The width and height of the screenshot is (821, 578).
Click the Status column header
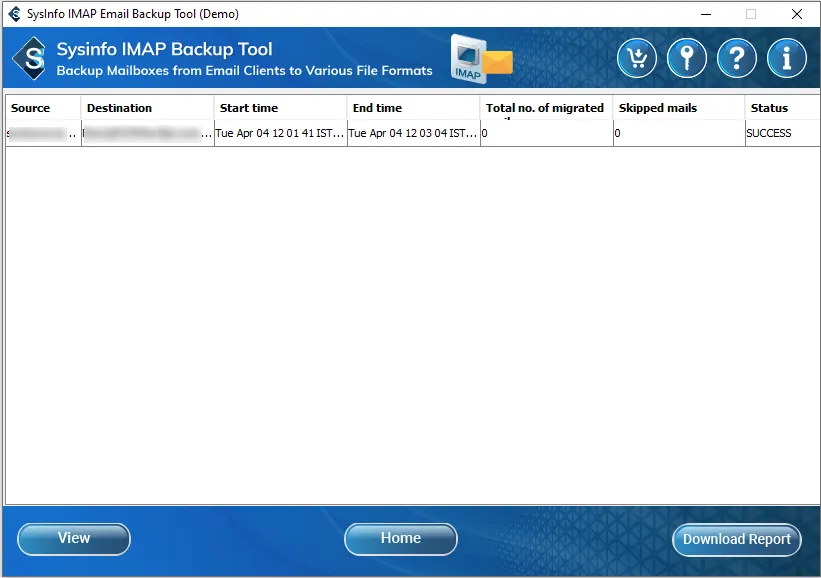tap(781, 108)
